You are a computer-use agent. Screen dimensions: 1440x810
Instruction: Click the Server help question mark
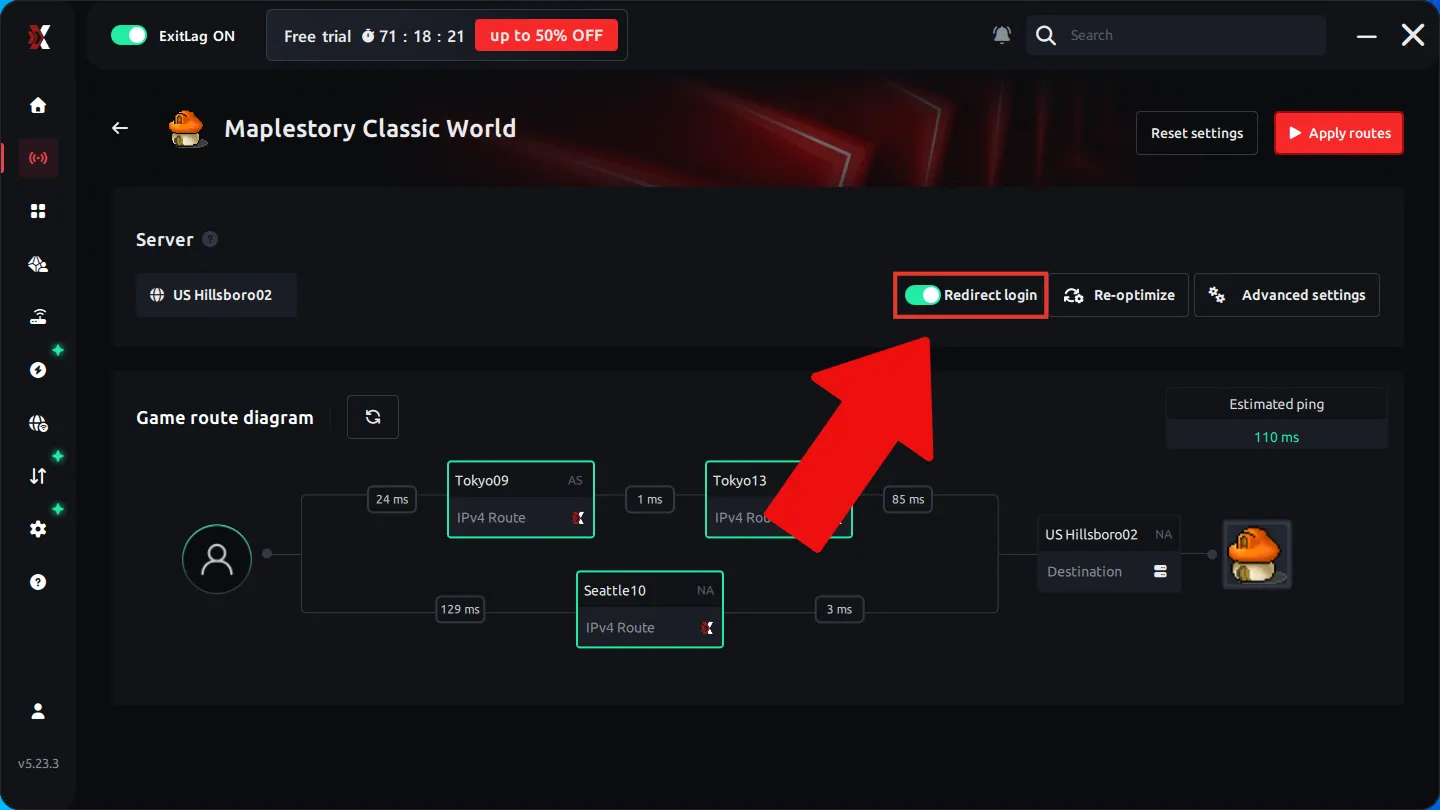[x=210, y=239]
